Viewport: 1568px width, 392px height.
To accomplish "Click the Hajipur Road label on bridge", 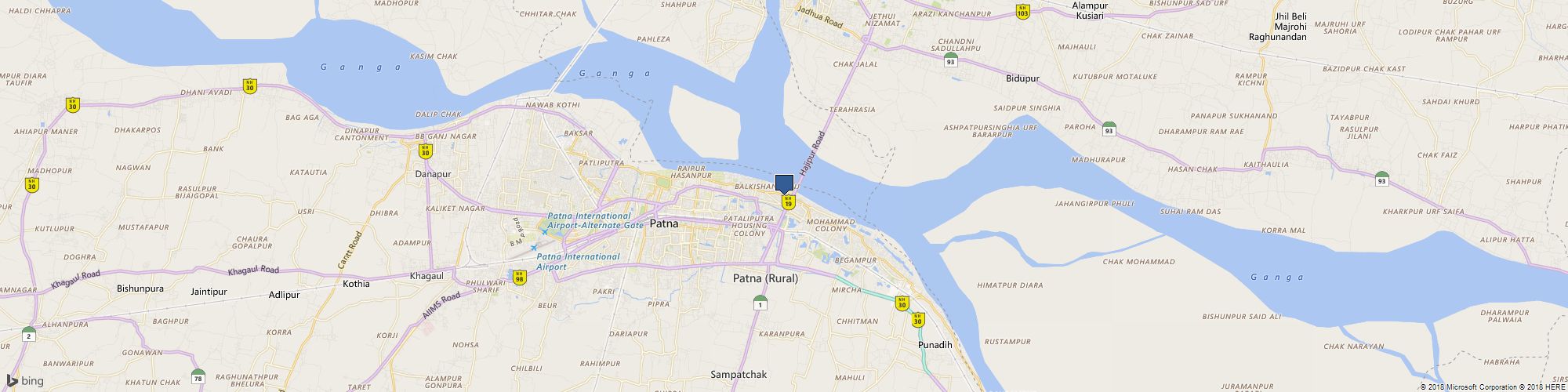I will pos(813,154).
